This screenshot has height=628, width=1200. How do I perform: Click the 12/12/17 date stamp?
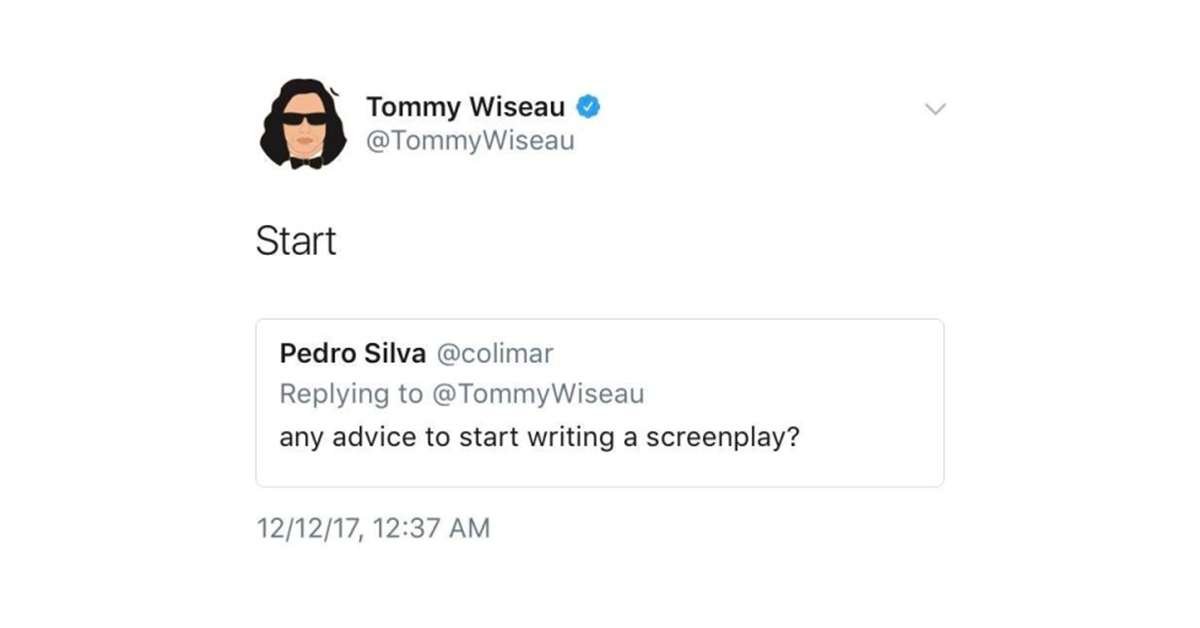coord(308,528)
